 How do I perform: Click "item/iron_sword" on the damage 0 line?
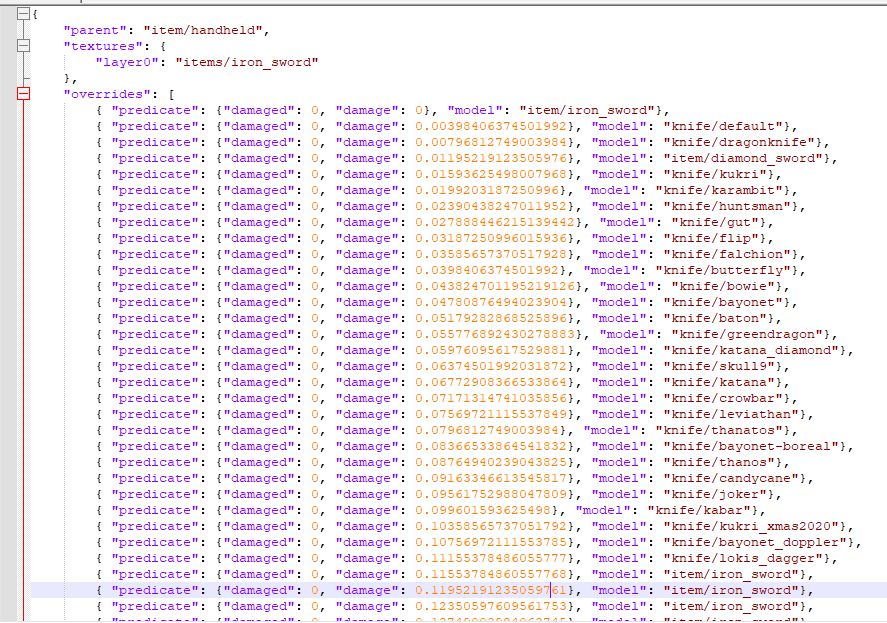(x=587, y=110)
